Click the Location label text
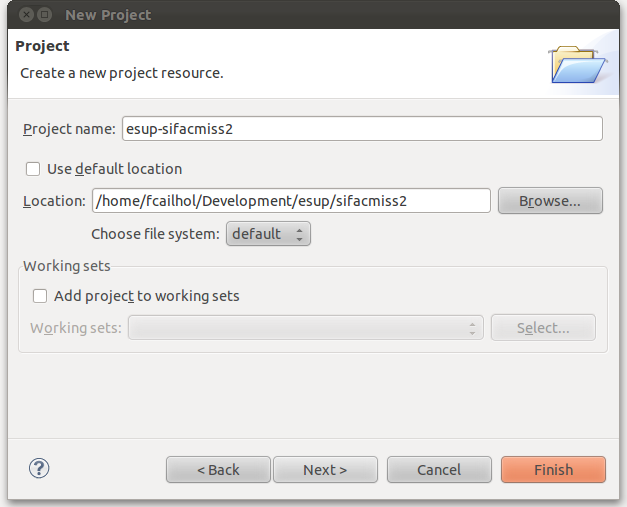 [x=54, y=201]
